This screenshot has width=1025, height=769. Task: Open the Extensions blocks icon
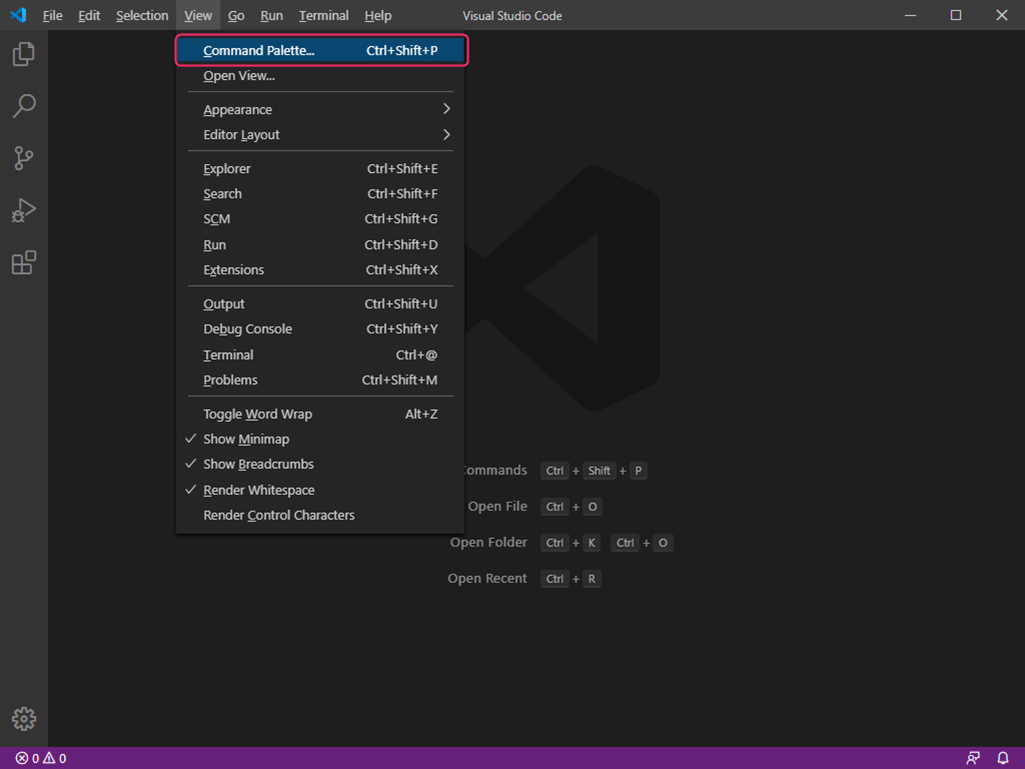click(24, 263)
